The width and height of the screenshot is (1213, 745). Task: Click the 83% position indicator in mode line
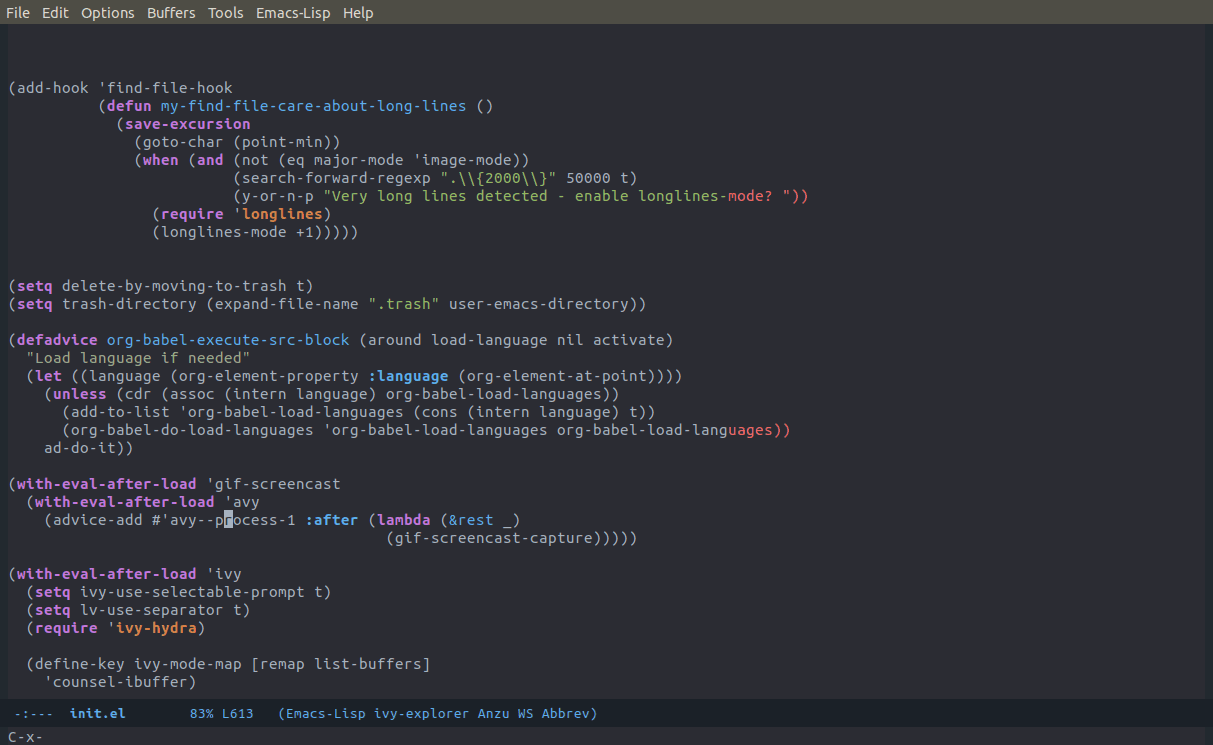pos(202,714)
